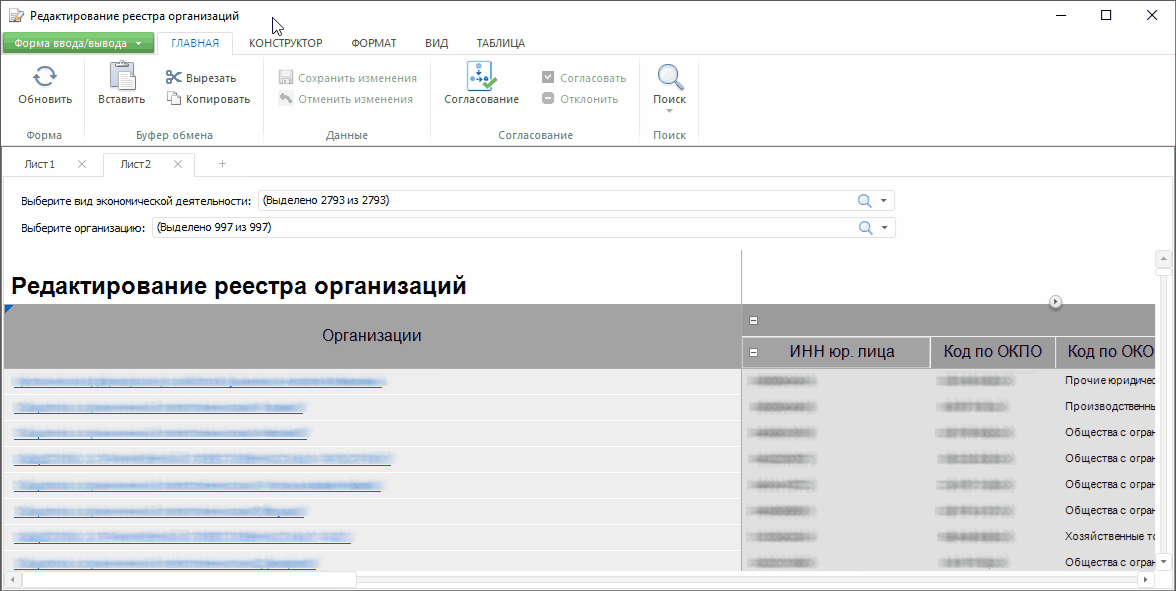Add a new sheet with plus button
The image size is (1176, 591).
(222, 164)
